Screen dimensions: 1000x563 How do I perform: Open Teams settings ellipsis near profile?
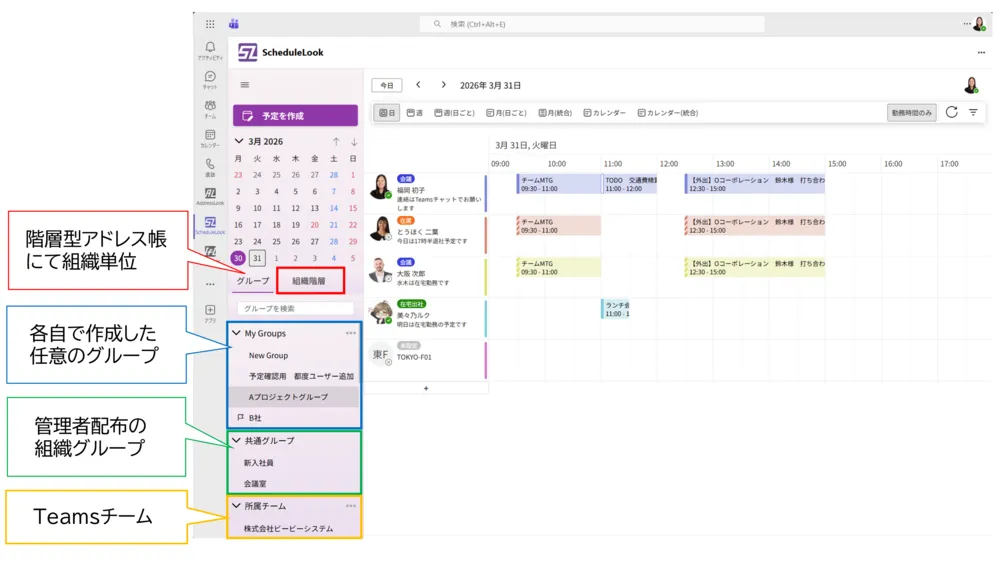(x=967, y=24)
